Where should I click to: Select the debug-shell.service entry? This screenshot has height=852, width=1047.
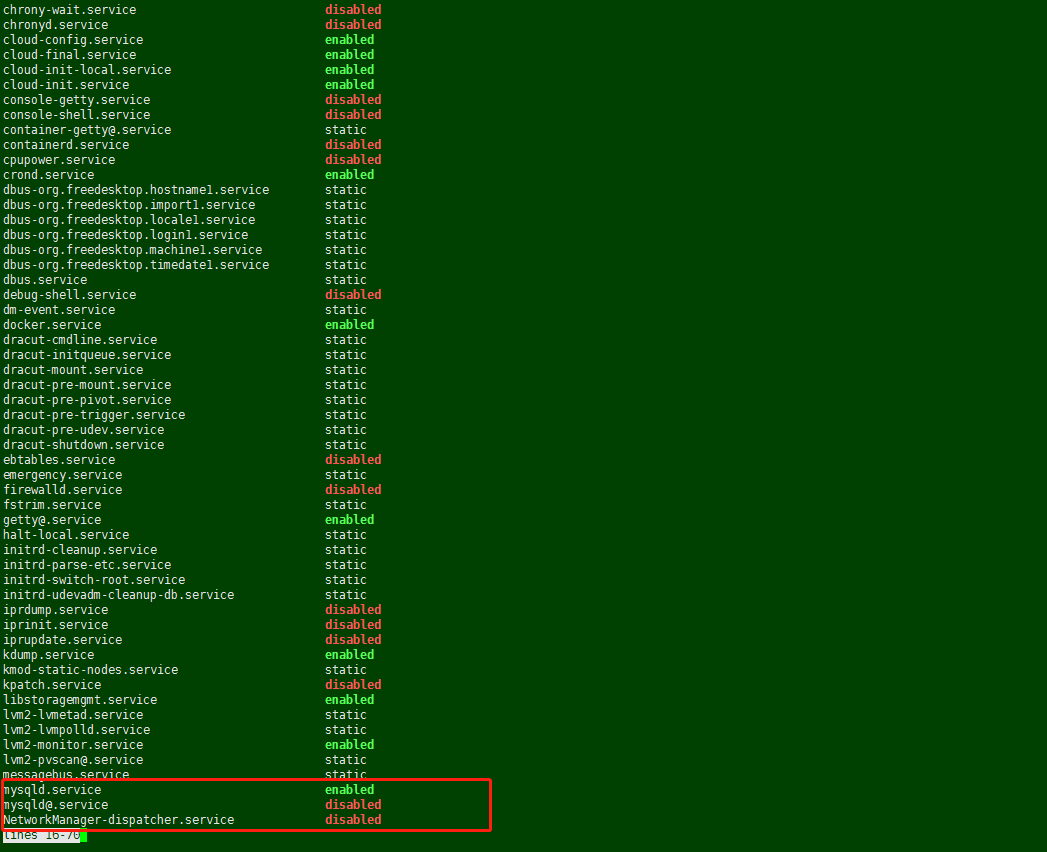[69, 294]
